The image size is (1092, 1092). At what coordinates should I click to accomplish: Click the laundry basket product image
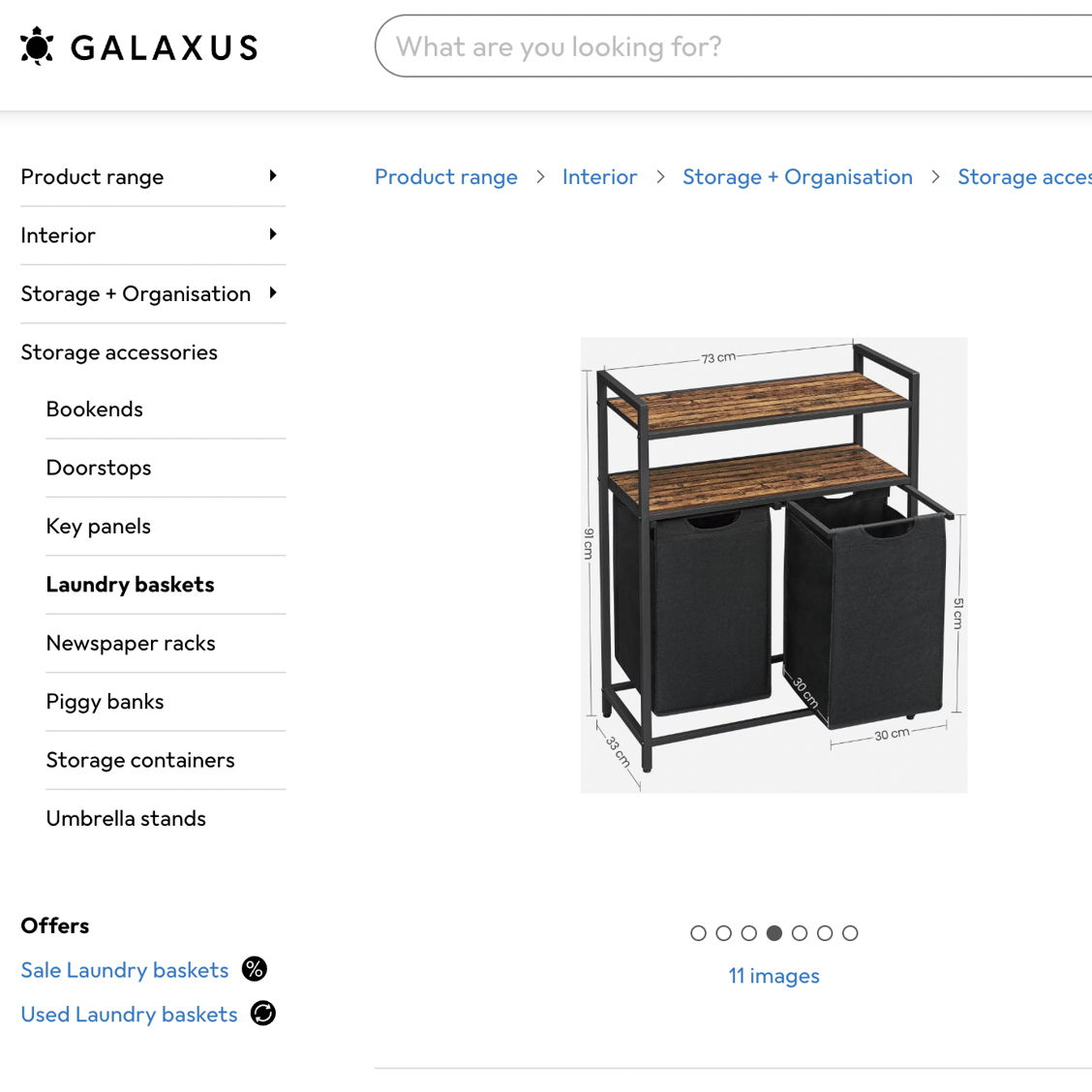point(773,565)
